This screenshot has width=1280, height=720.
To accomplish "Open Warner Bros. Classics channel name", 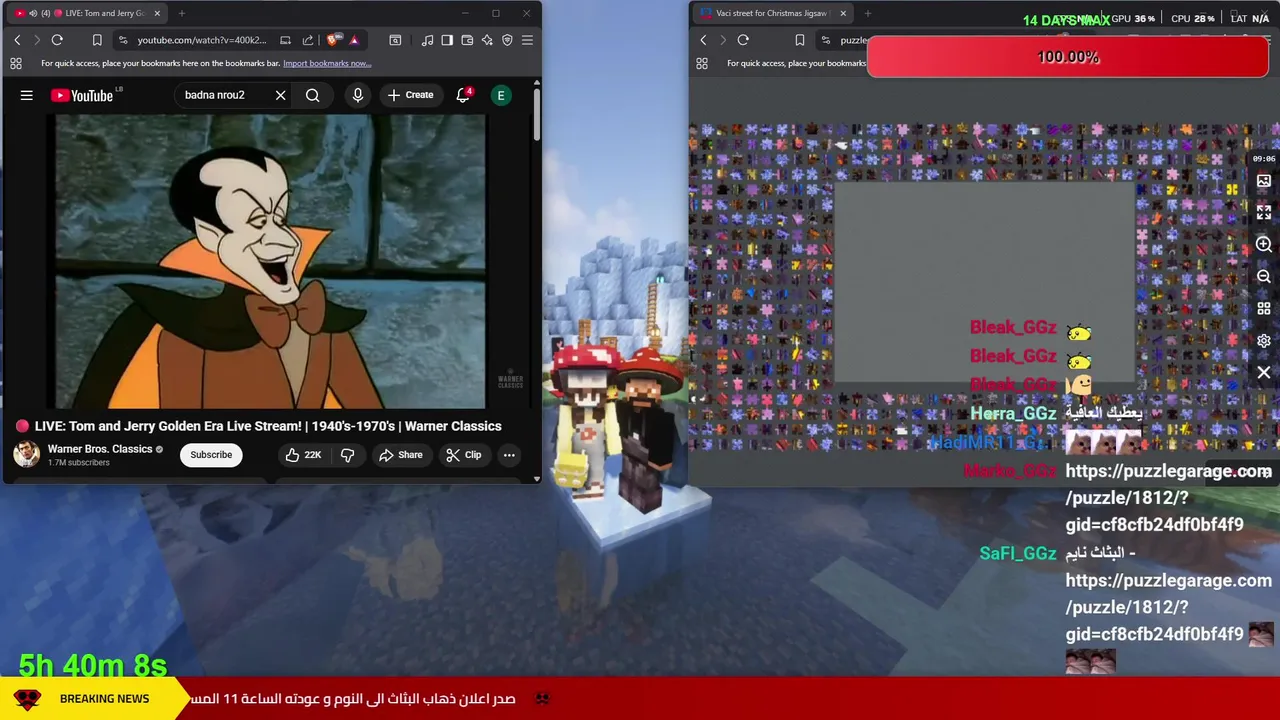I will 100,449.
